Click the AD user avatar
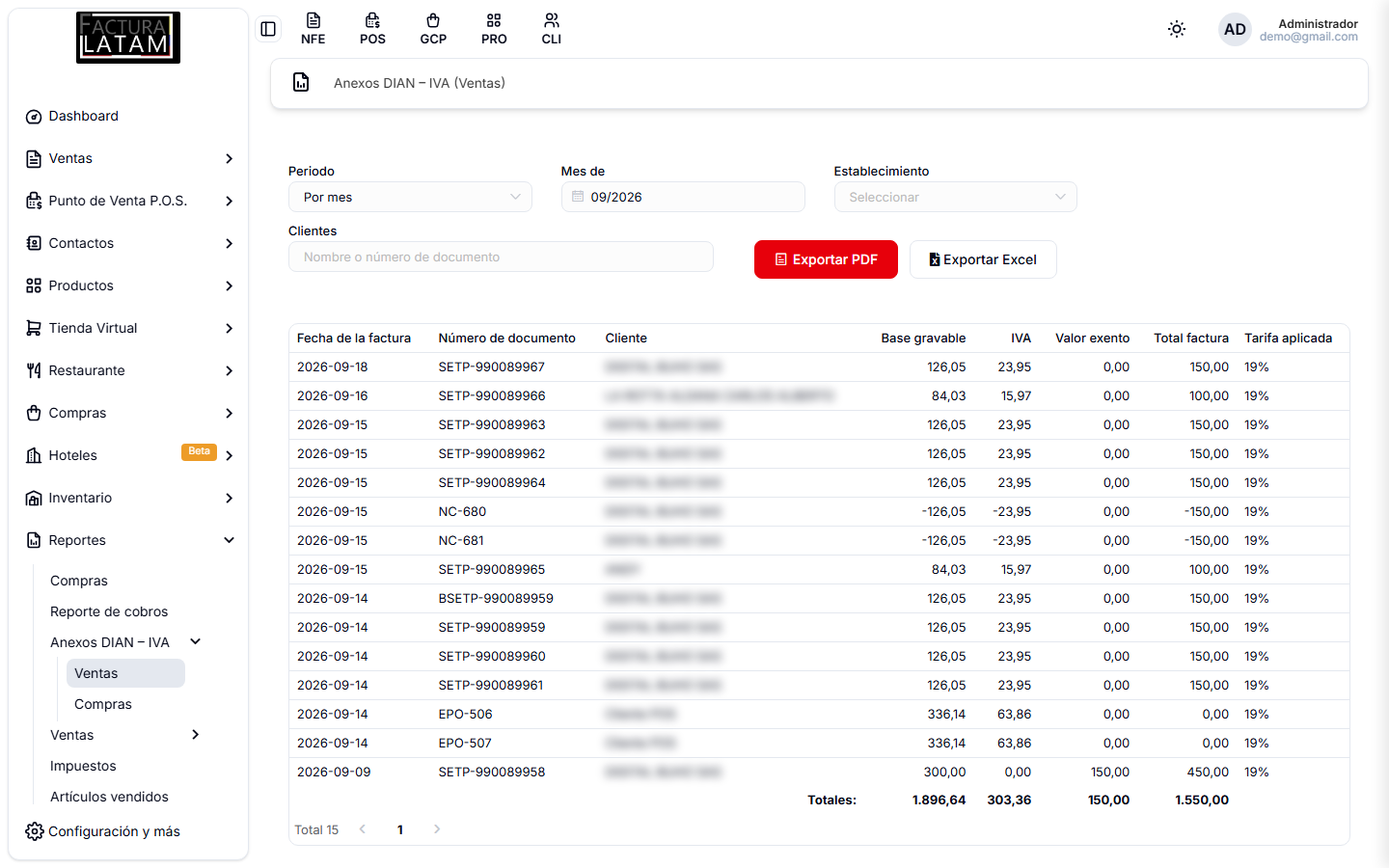Screen dimensions: 1389x868 click(x=1235, y=29)
